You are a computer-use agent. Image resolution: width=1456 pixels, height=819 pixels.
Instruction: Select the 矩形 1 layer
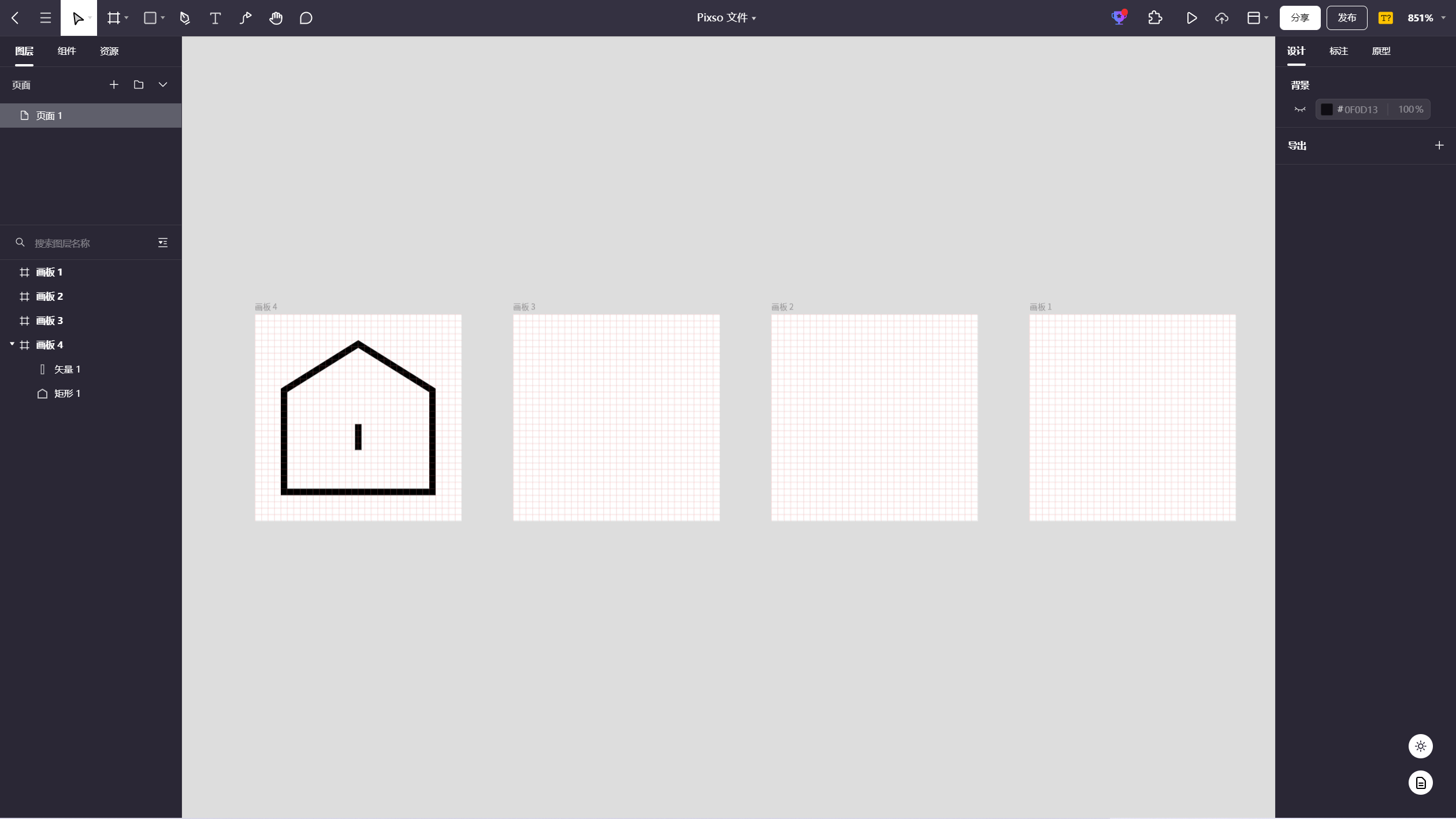91,393
